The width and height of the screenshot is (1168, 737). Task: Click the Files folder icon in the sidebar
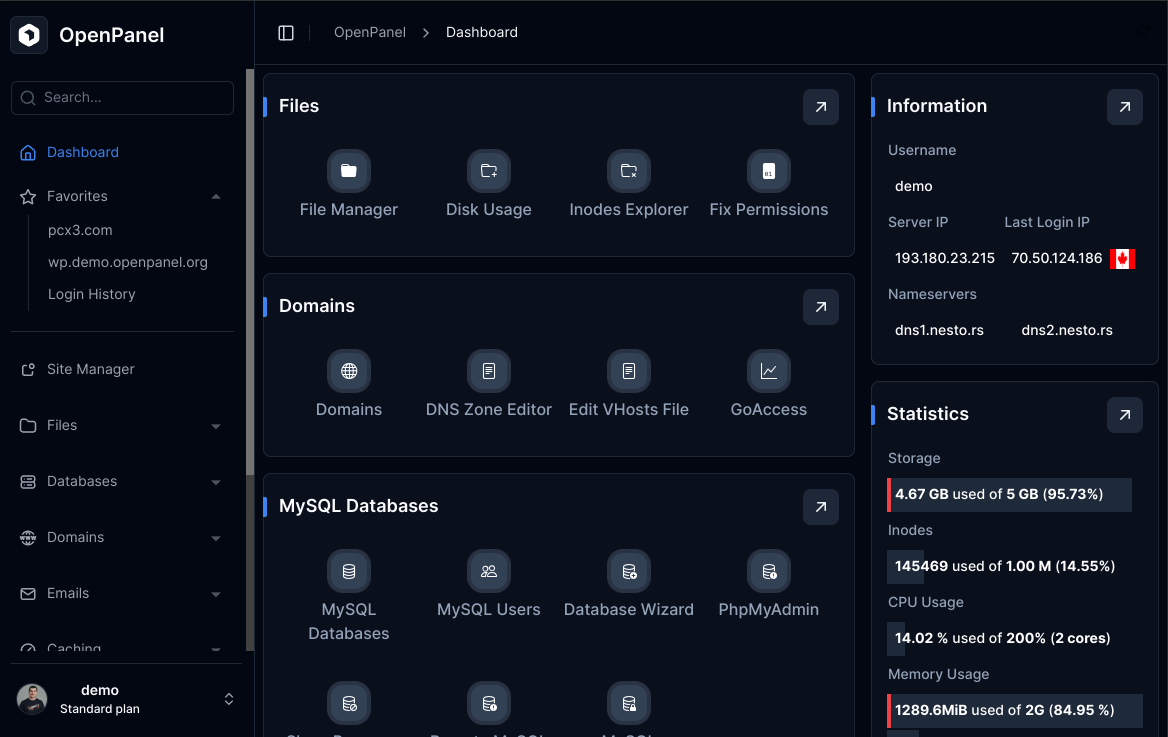tap(28, 426)
